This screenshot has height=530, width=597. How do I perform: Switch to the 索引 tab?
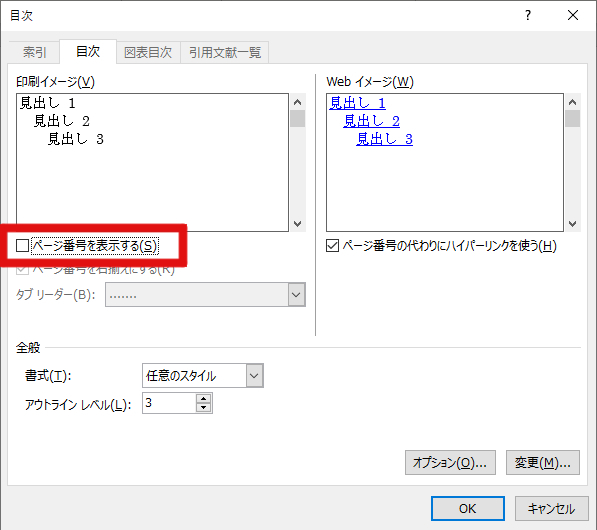(x=34, y=52)
